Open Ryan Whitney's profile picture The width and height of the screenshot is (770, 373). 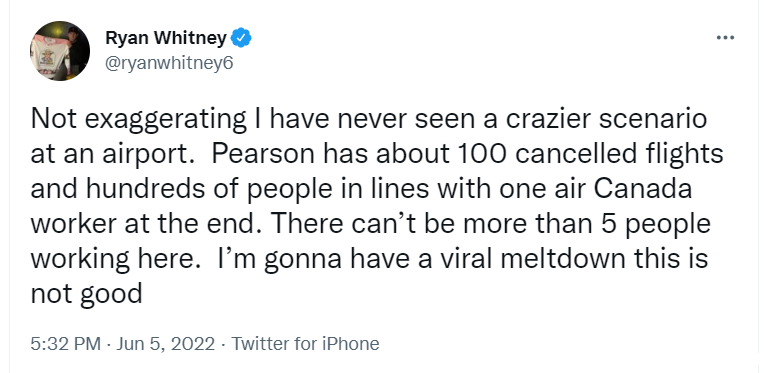pyautogui.click(x=60, y=51)
